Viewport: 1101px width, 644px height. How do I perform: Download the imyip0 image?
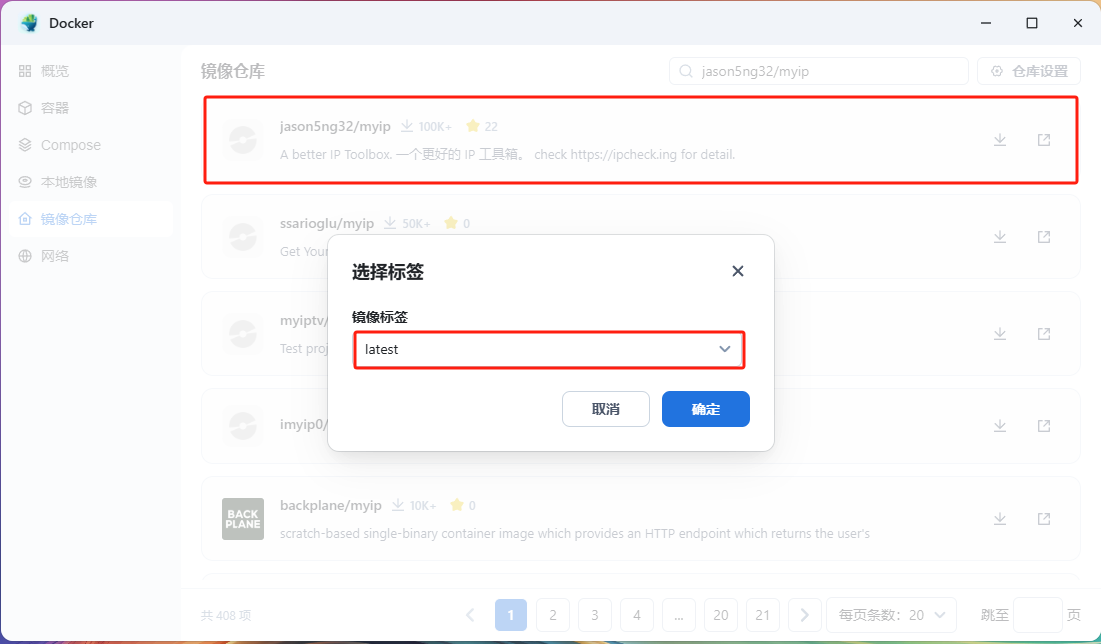click(x=1000, y=426)
